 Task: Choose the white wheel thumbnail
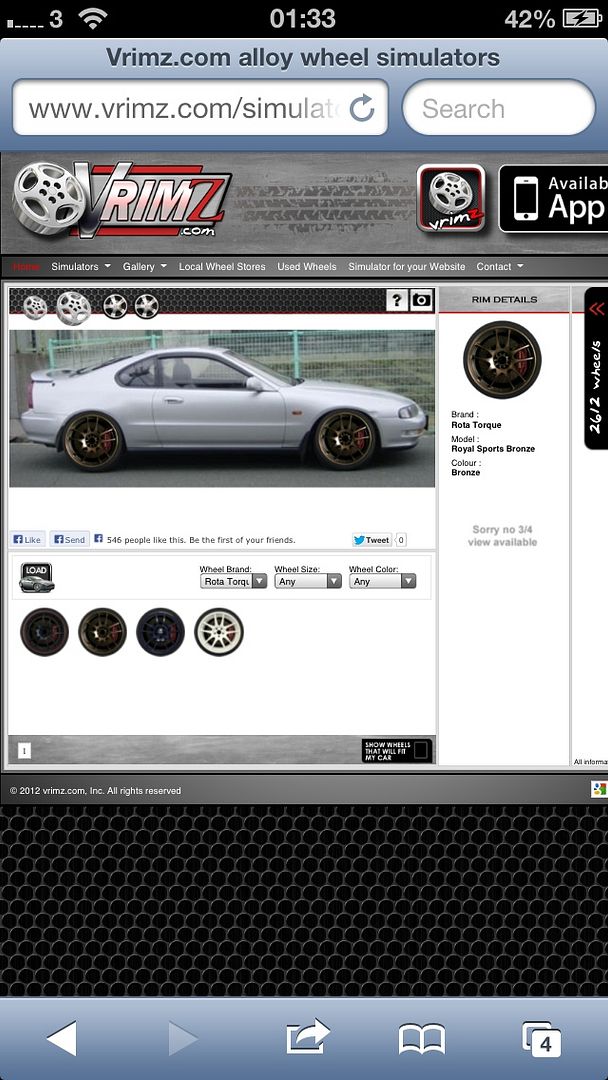218,632
